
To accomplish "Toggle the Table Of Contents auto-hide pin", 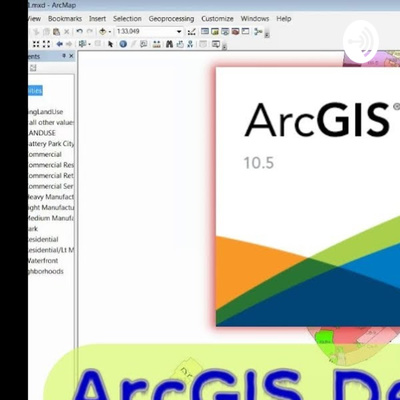I will (x=64, y=56).
